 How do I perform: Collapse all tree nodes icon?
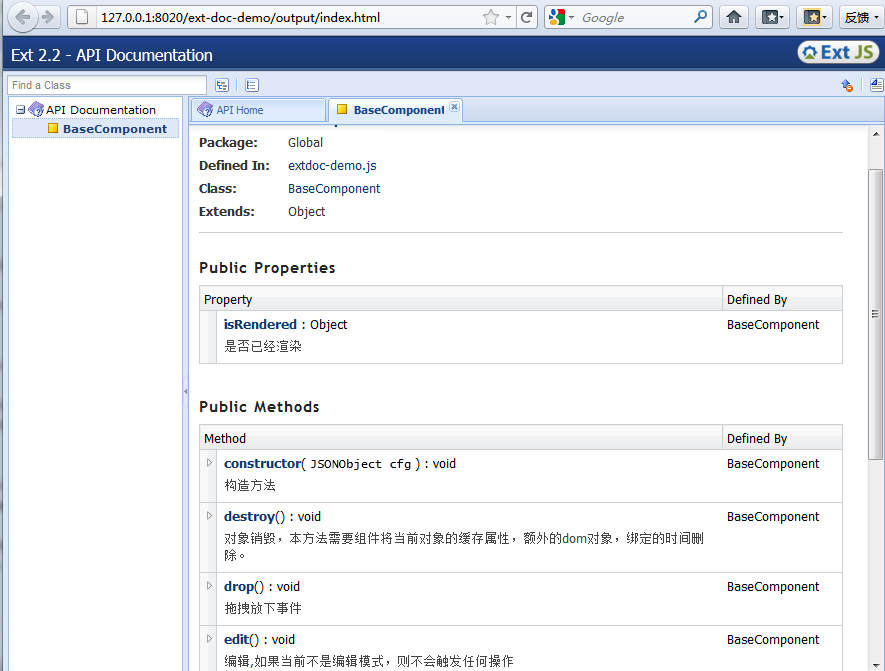click(252, 85)
